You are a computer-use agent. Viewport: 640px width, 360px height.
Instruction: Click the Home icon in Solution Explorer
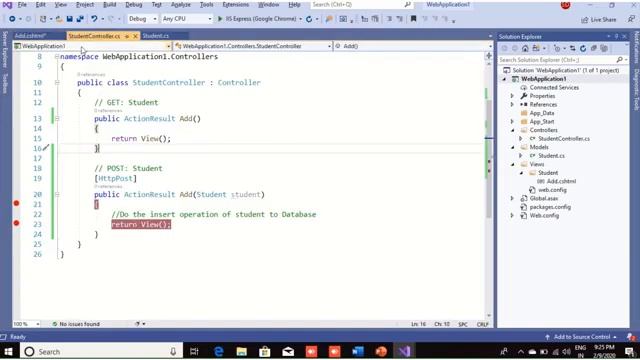[x=525, y=49]
